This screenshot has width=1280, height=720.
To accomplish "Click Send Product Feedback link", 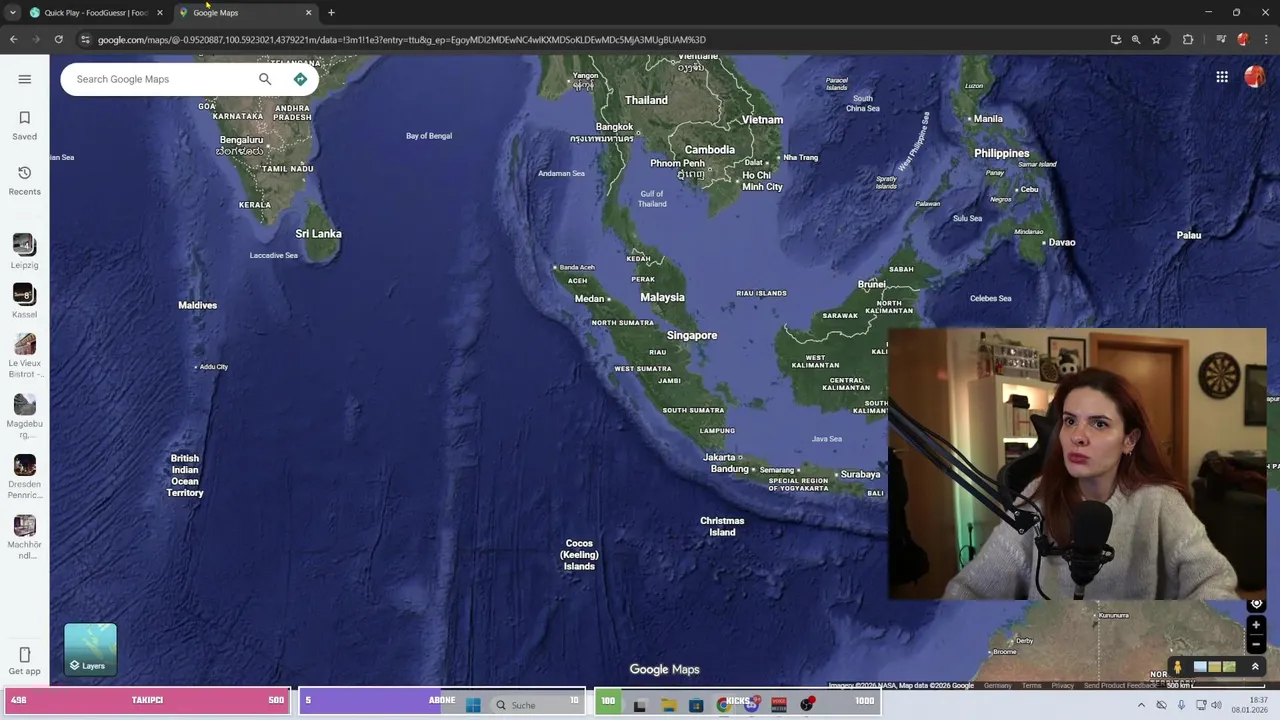I will pyautogui.click(x=1120, y=686).
